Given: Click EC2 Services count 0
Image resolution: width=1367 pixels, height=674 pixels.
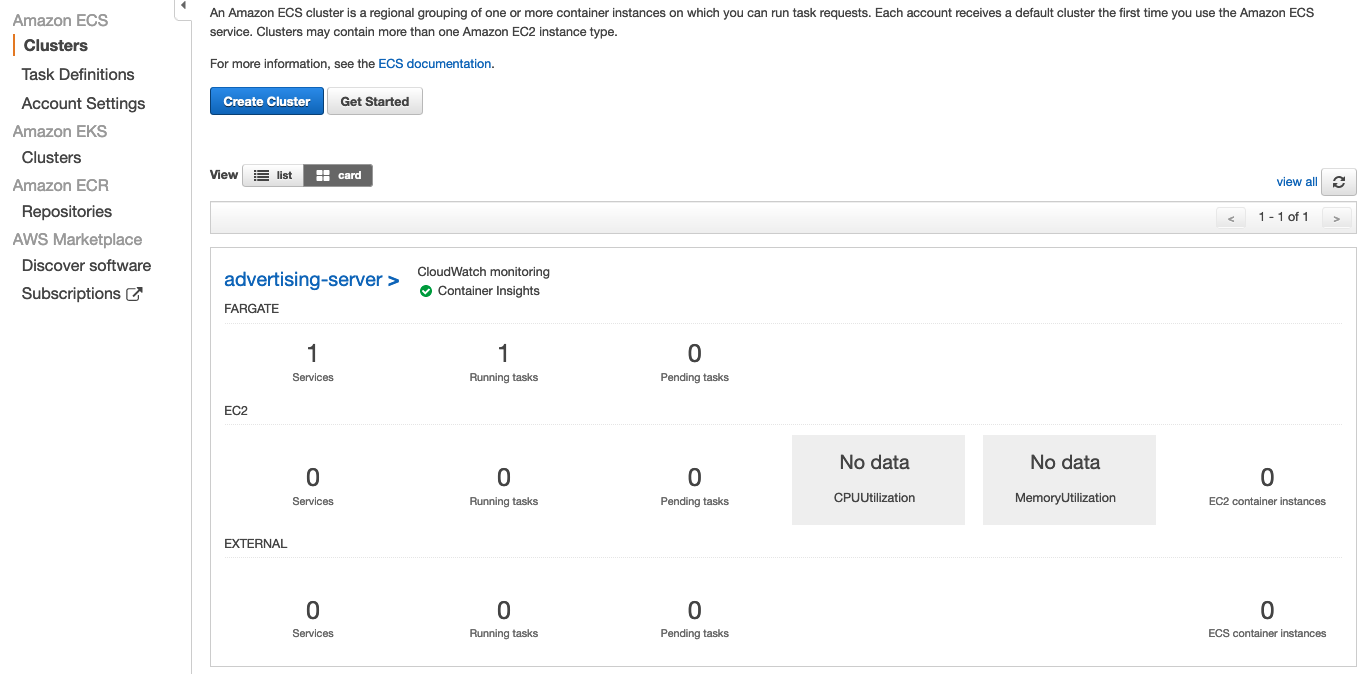Looking at the screenshot, I should coord(313,477).
